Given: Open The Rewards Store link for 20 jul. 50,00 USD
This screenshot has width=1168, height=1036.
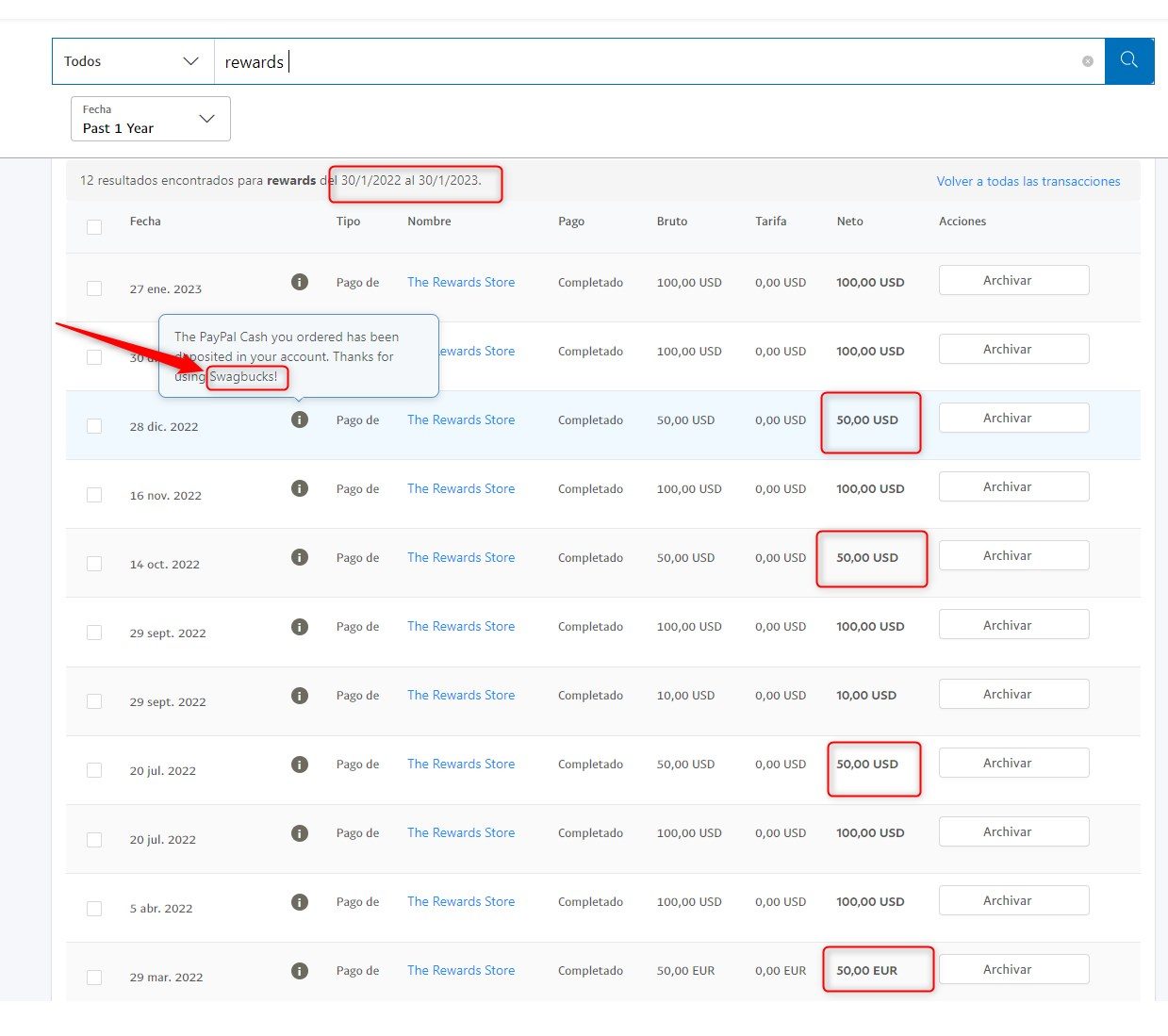Looking at the screenshot, I should [461, 764].
